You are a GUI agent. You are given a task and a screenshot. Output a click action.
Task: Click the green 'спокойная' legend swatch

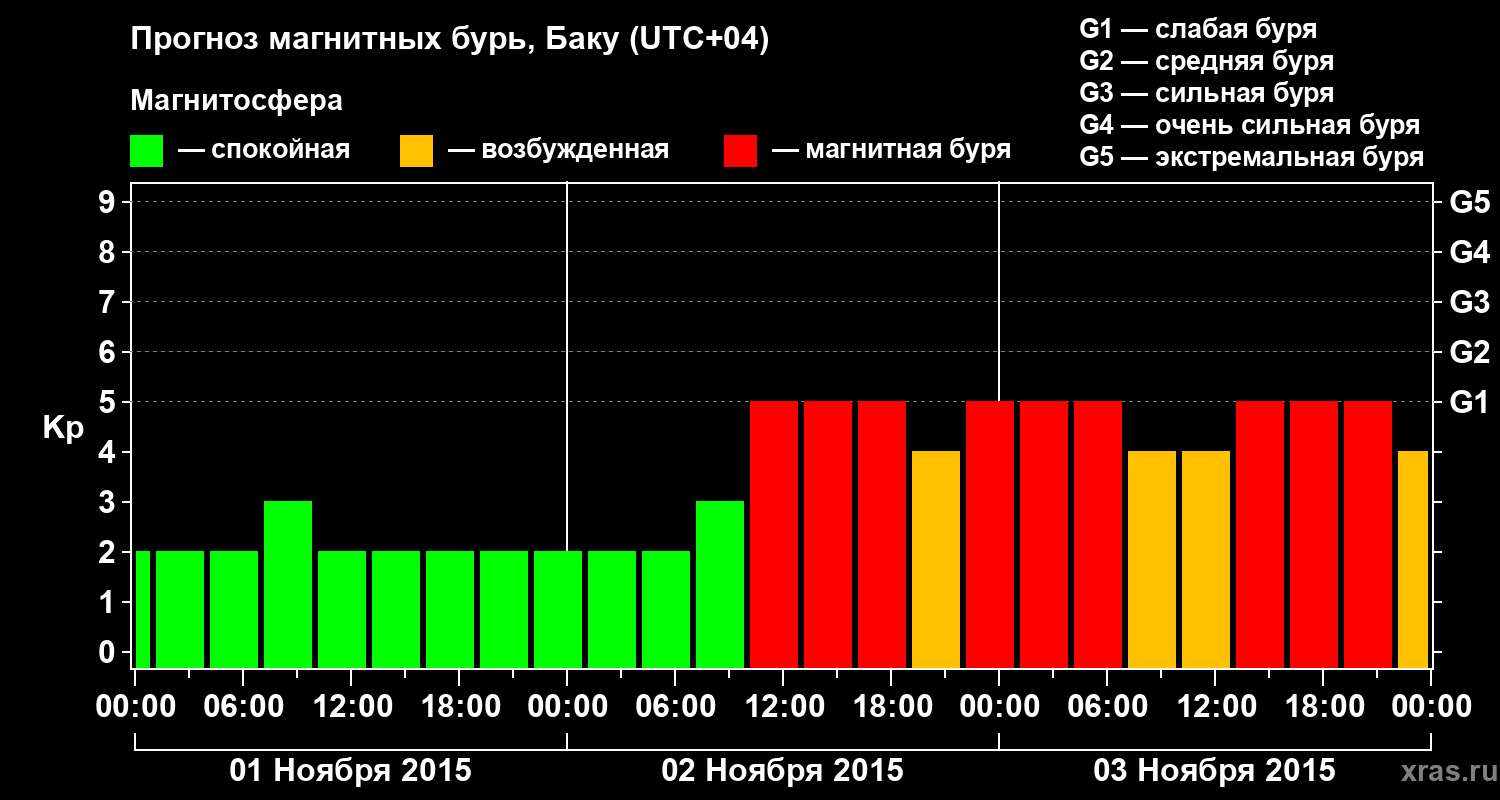[146, 151]
